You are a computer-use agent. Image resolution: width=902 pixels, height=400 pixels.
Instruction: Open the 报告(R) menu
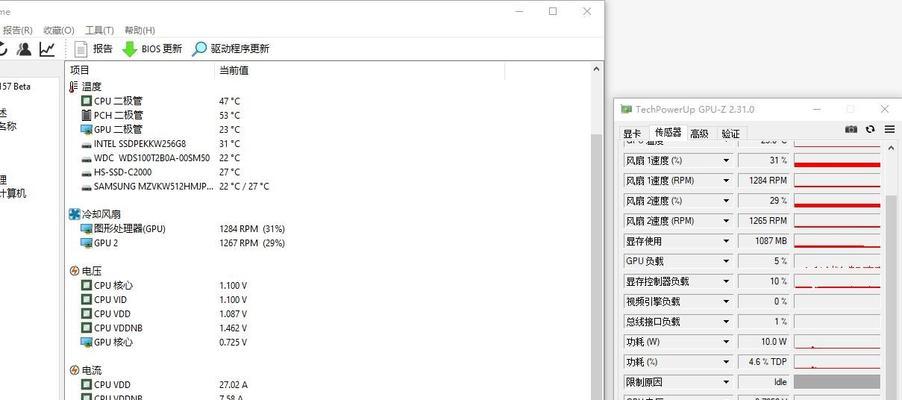[17, 30]
